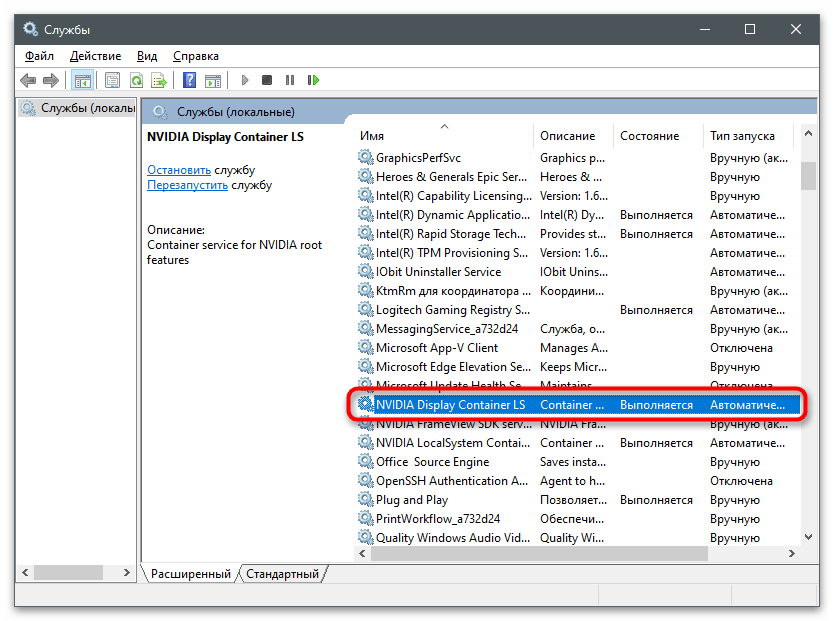Image resolution: width=834 pixels, height=621 pixels.
Task: Open the Файл menu
Action: click(40, 56)
